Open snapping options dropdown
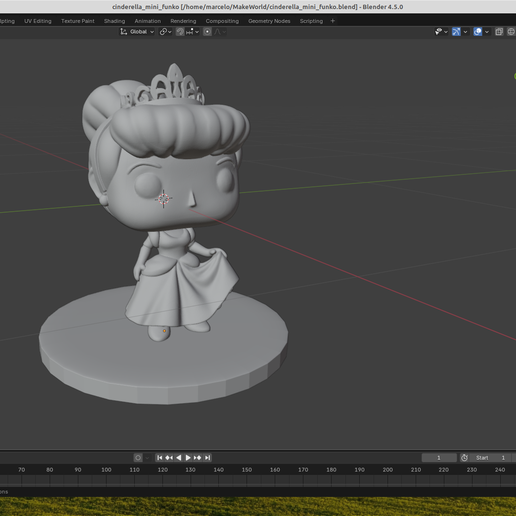Screen dimensions: 516x516 point(193,32)
